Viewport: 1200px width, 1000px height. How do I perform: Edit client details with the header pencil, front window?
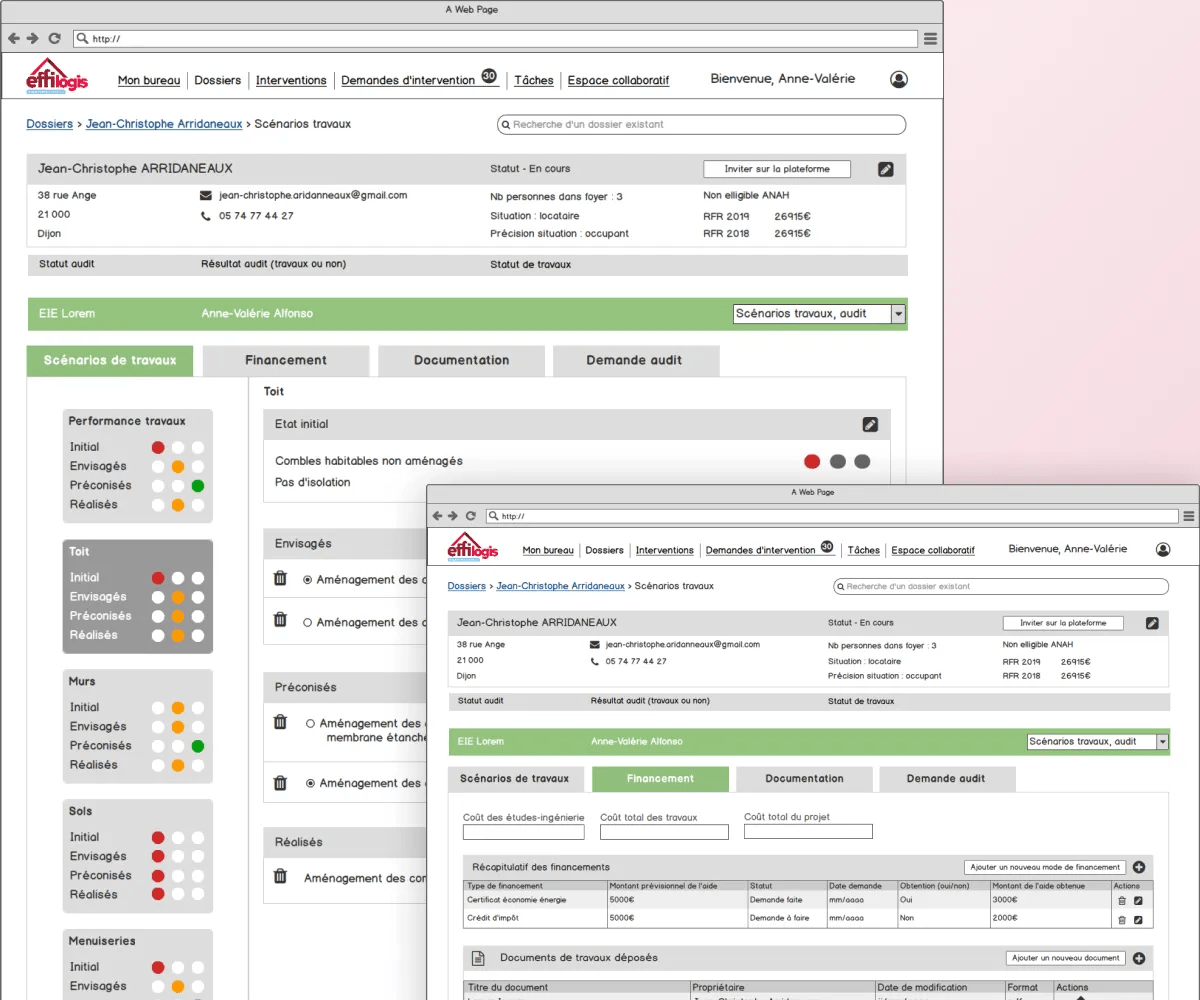pos(1152,623)
